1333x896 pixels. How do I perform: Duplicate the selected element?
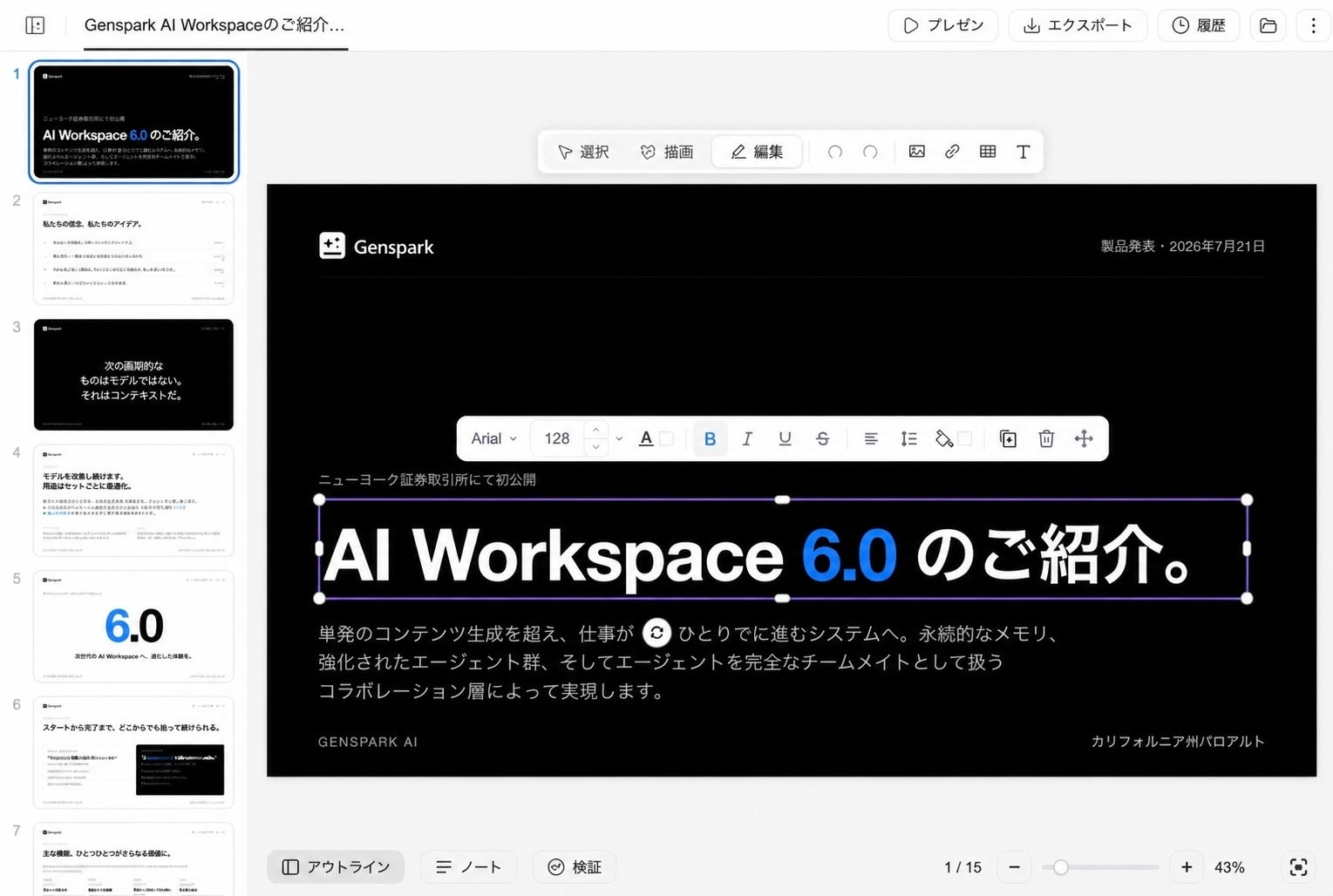[1008, 438]
